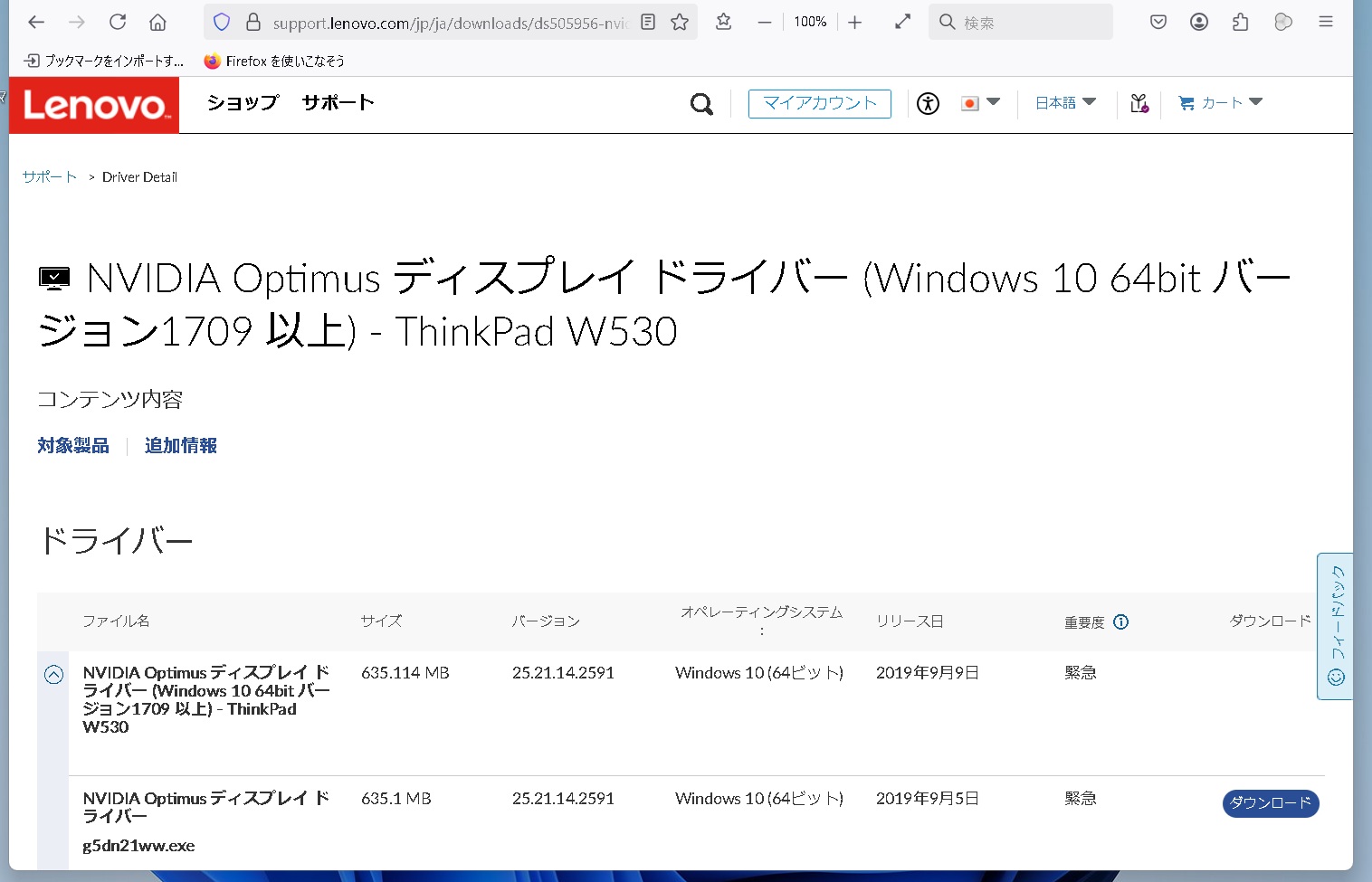Expand the 日本語 language dropdown

(1065, 103)
